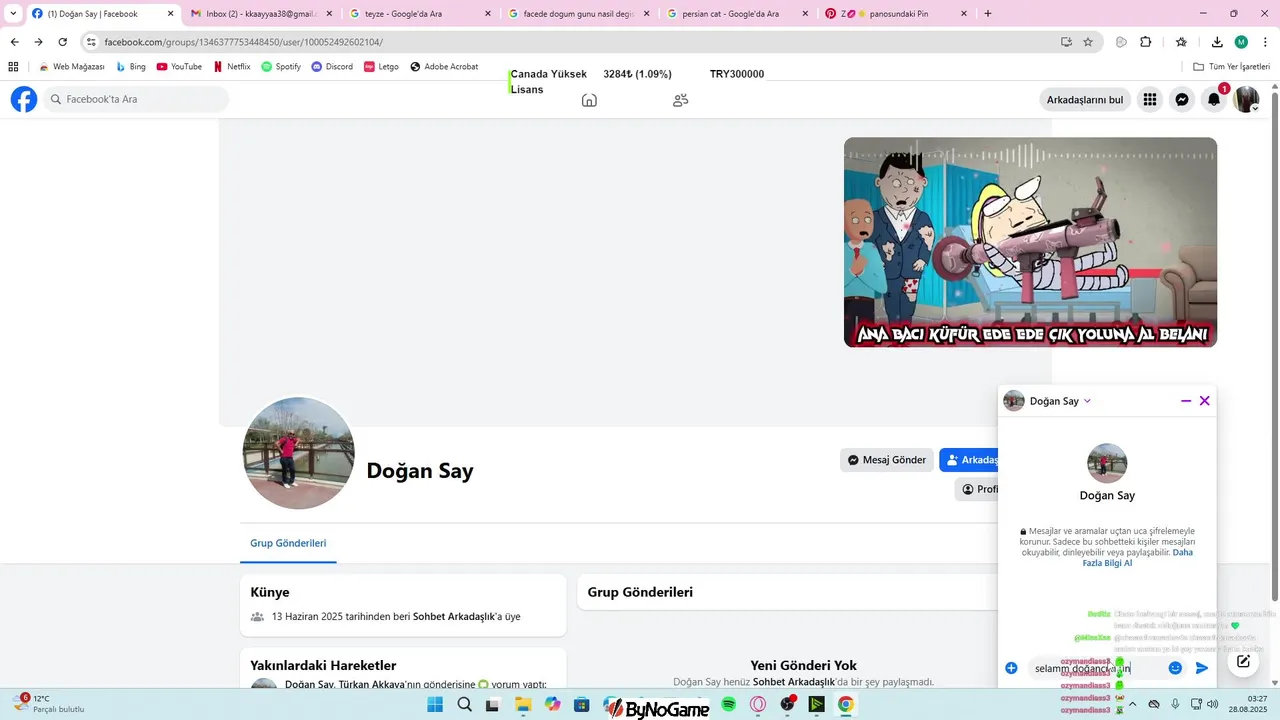
Task: Open the Discord bookmark
Action: tap(332, 67)
